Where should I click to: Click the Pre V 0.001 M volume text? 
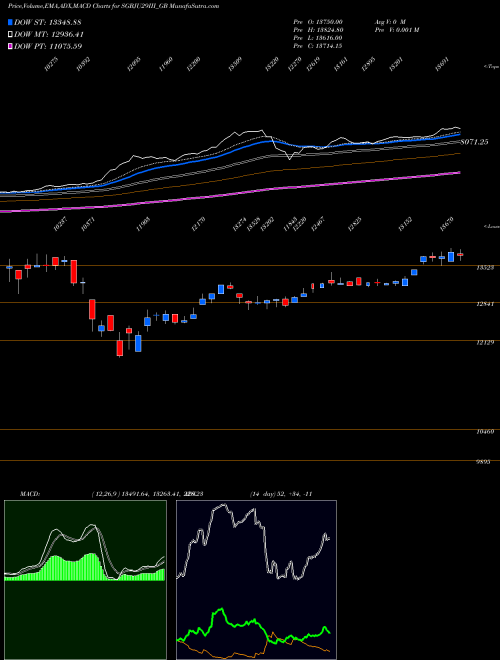396,30
